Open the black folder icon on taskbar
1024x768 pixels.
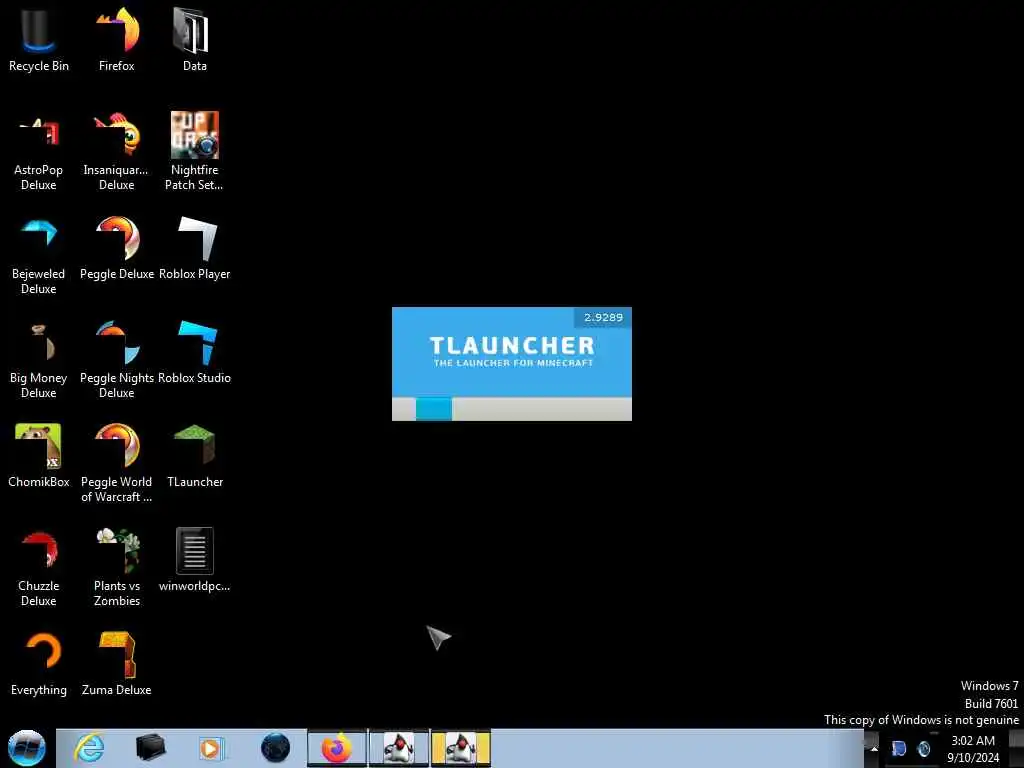(151, 748)
